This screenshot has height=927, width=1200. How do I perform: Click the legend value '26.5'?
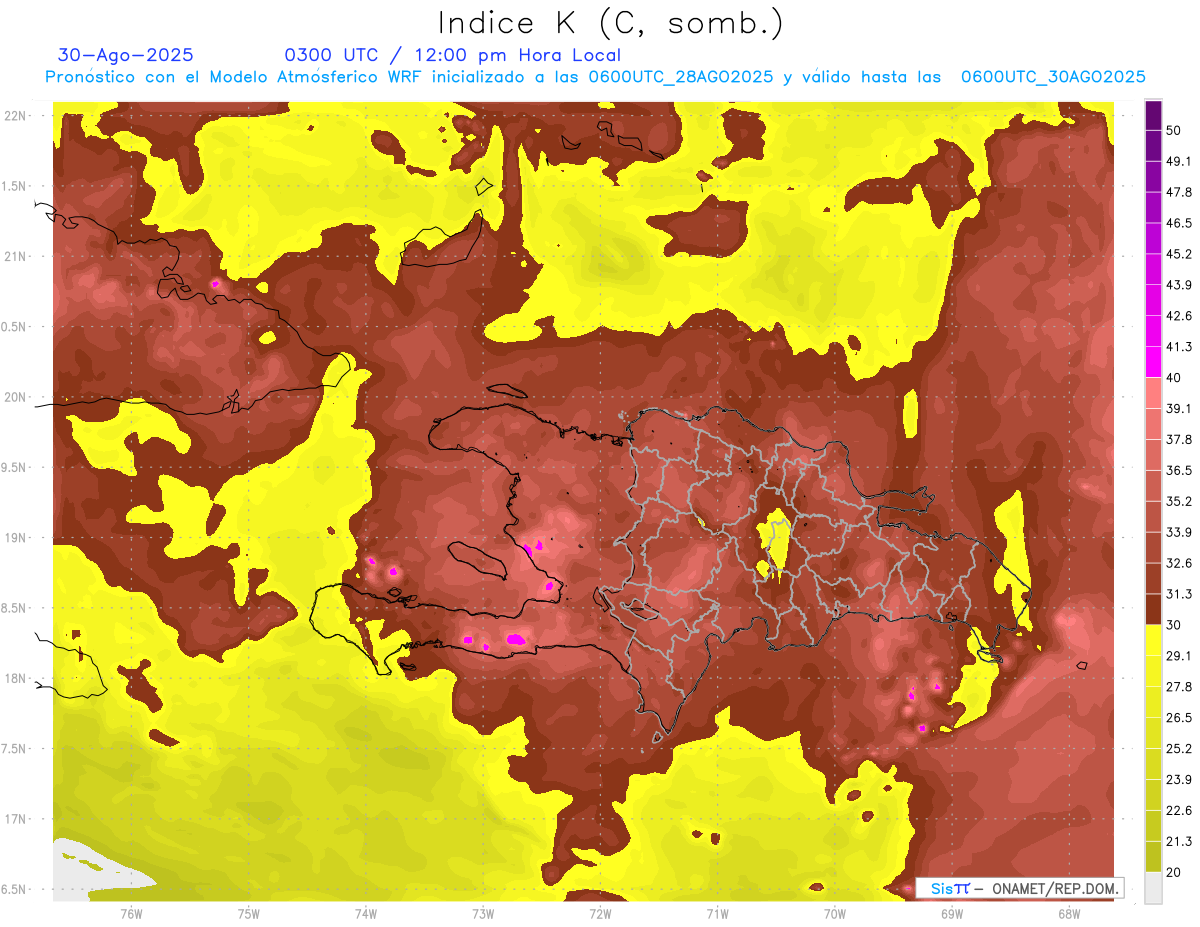(1178, 718)
